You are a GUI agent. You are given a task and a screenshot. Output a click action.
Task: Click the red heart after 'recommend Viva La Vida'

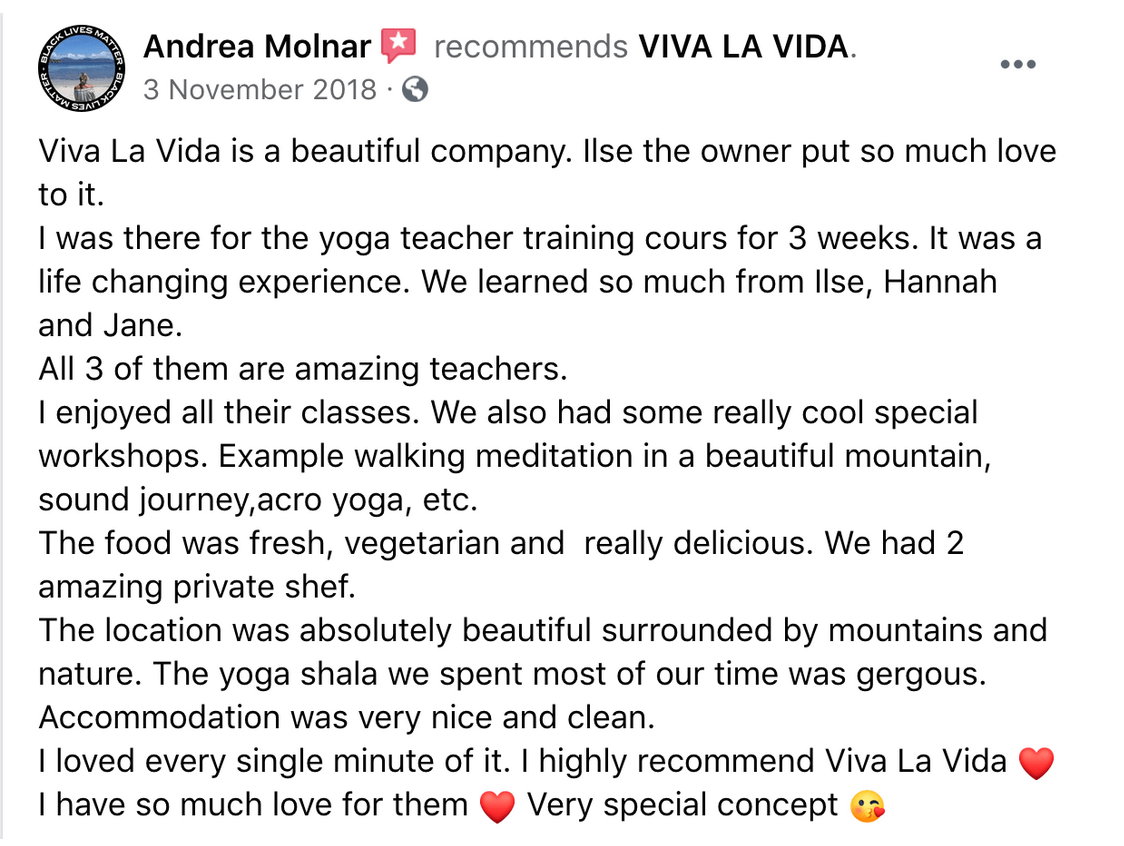1036,763
